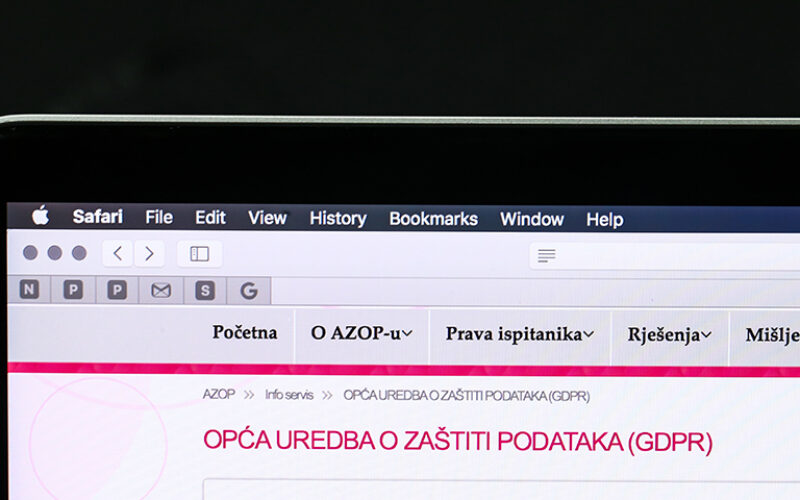Expand the O AZOP-u dropdown
The height and width of the screenshot is (500, 800).
coord(361,334)
